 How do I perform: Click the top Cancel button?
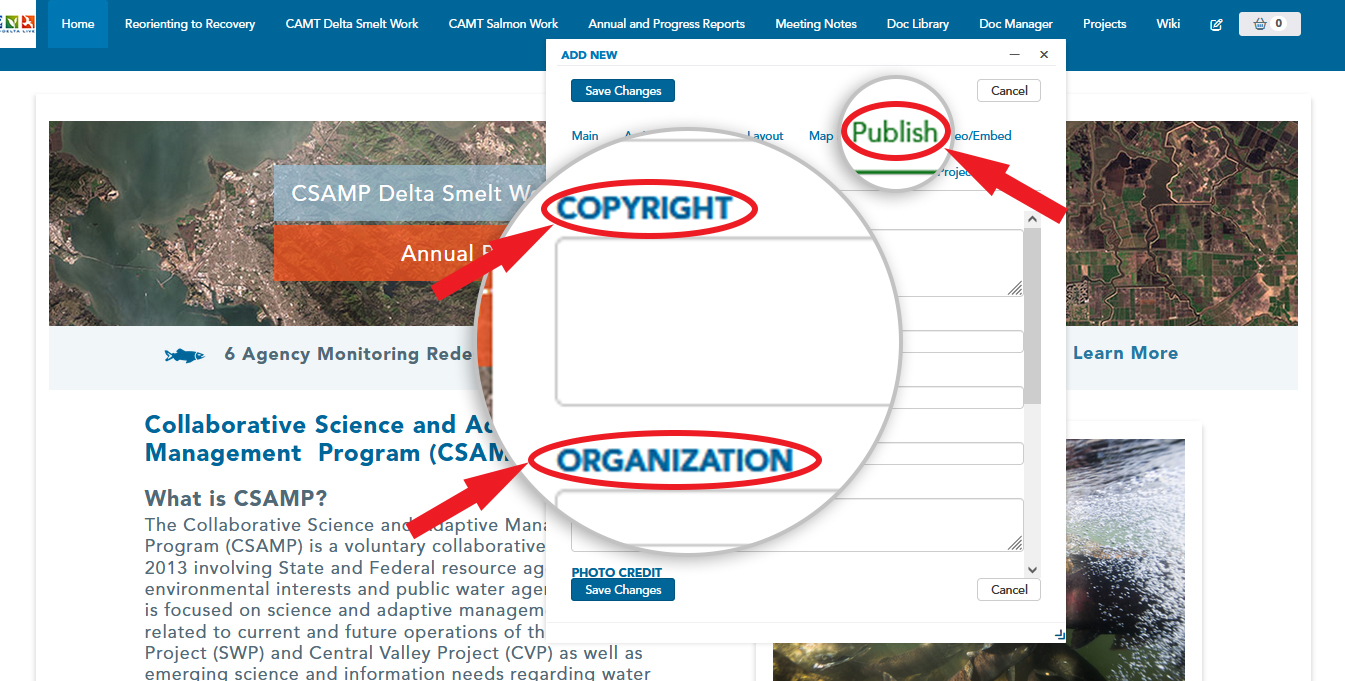coord(1009,91)
